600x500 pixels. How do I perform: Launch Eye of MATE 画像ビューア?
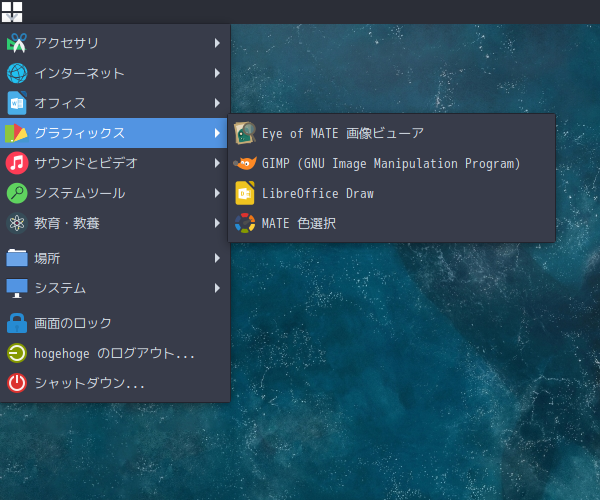click(x=391, y=133)
